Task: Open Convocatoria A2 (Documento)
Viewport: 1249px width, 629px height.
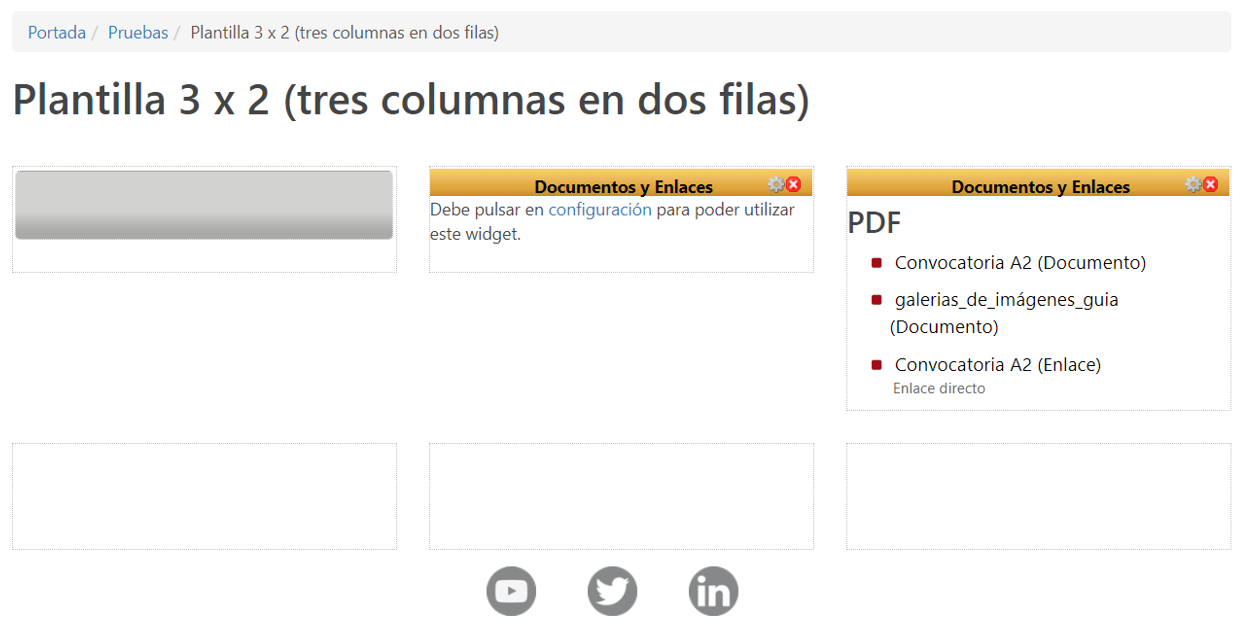Action: click(1020, 263)
